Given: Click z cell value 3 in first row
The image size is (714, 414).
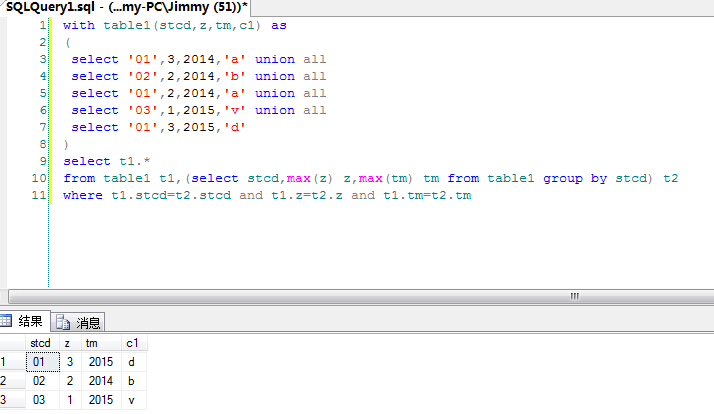Looking at the screenshot, I should [x=70, y=362].
